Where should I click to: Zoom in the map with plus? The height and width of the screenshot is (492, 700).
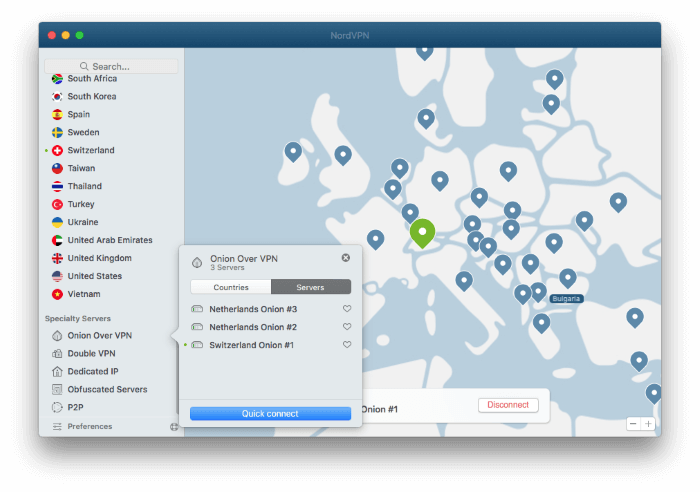click(x=648, y=424)
